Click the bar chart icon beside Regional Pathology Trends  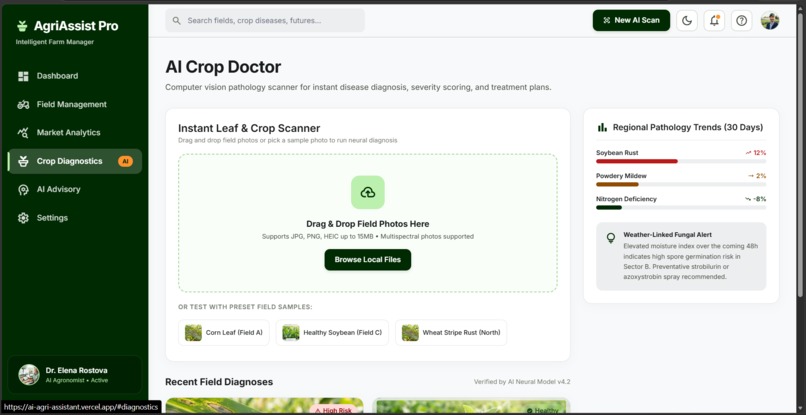(x=602, y=128)
